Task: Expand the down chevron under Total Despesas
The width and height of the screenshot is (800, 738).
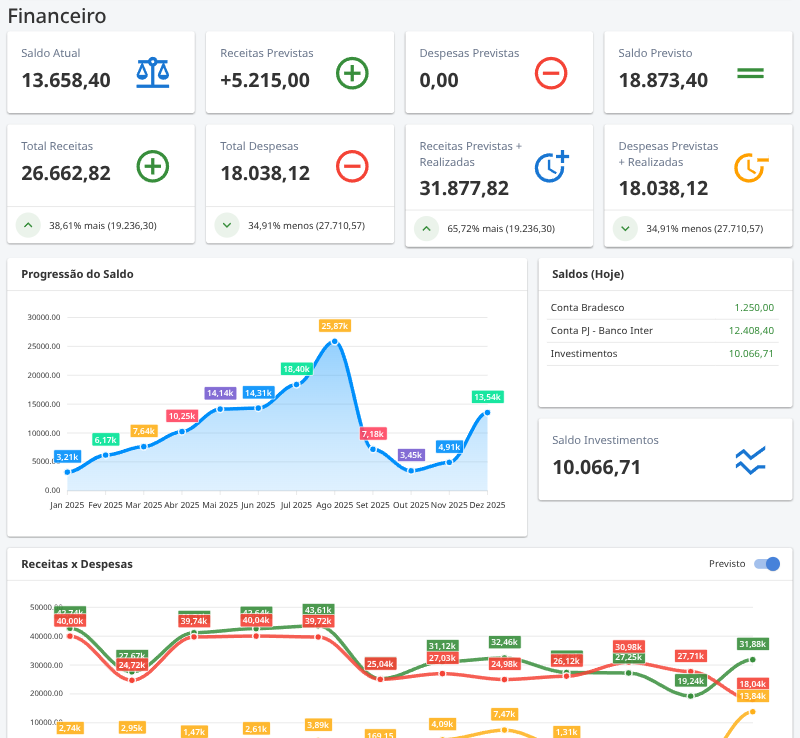Action: pos(227,225)
